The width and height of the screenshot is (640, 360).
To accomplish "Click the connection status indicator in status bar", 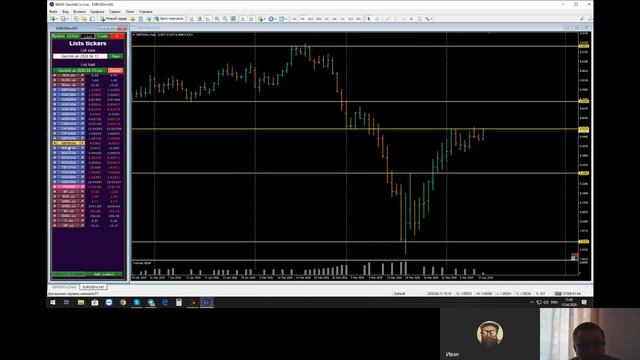I will click(568, 293).
